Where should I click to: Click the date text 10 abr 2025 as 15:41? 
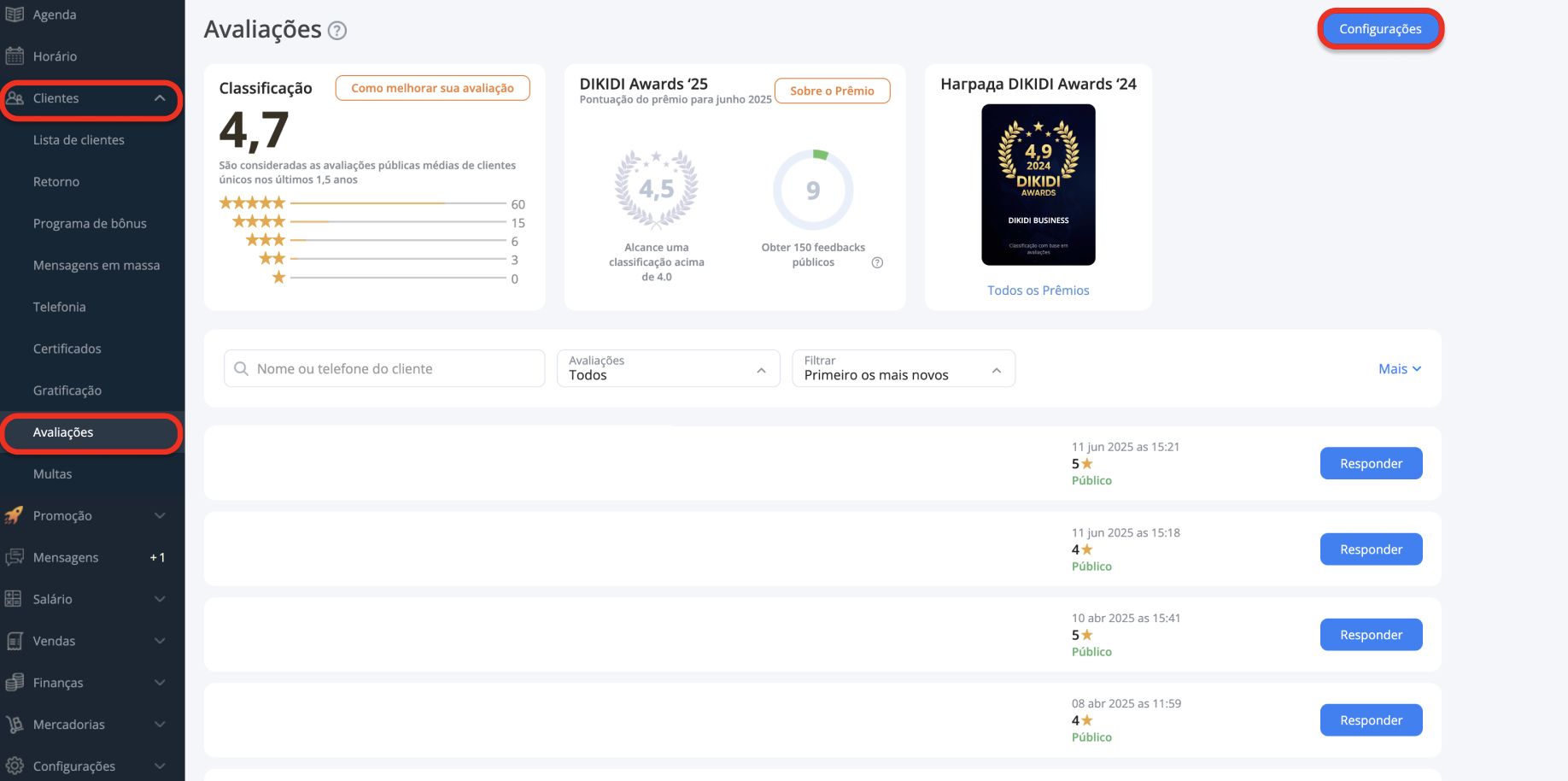pyautogui.click(x=1126, y=618)
